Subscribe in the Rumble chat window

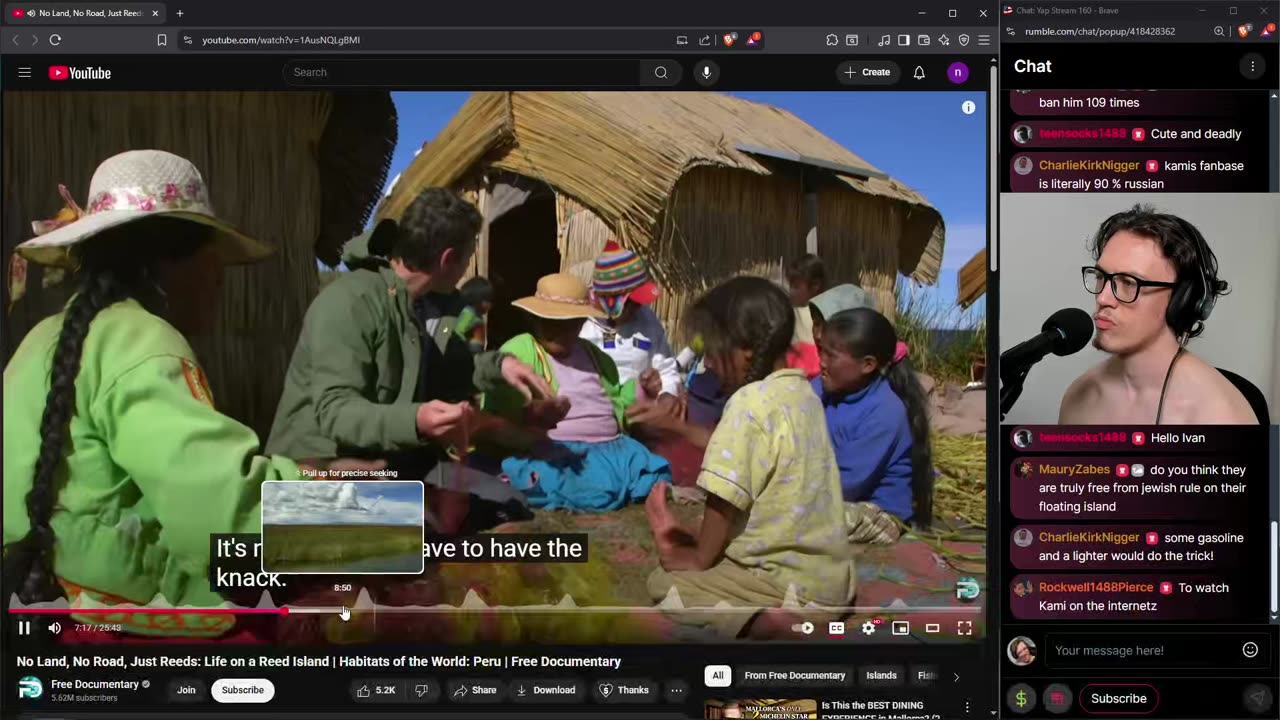[x=1119, y=698]
